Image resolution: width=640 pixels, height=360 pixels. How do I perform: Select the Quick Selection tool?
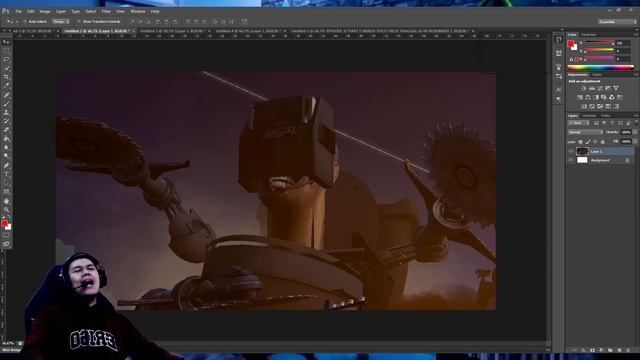[6, 68]
